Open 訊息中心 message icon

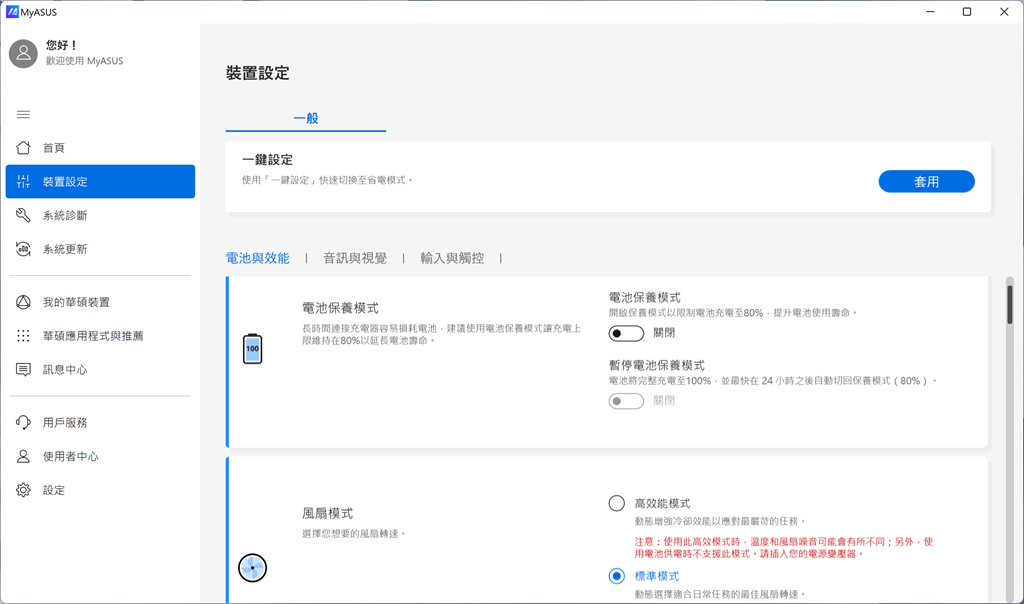24,370
